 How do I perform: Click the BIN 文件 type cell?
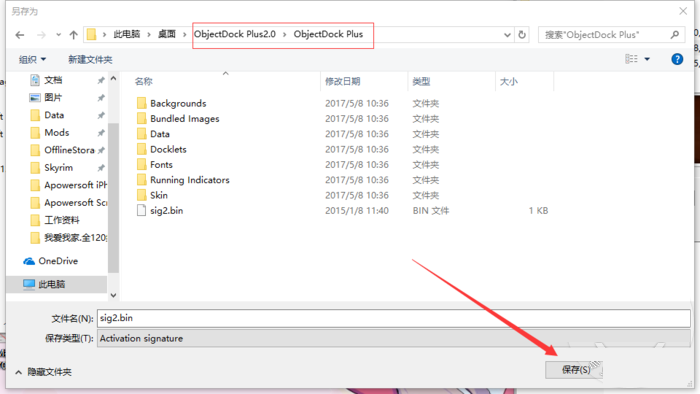point(431,211)
